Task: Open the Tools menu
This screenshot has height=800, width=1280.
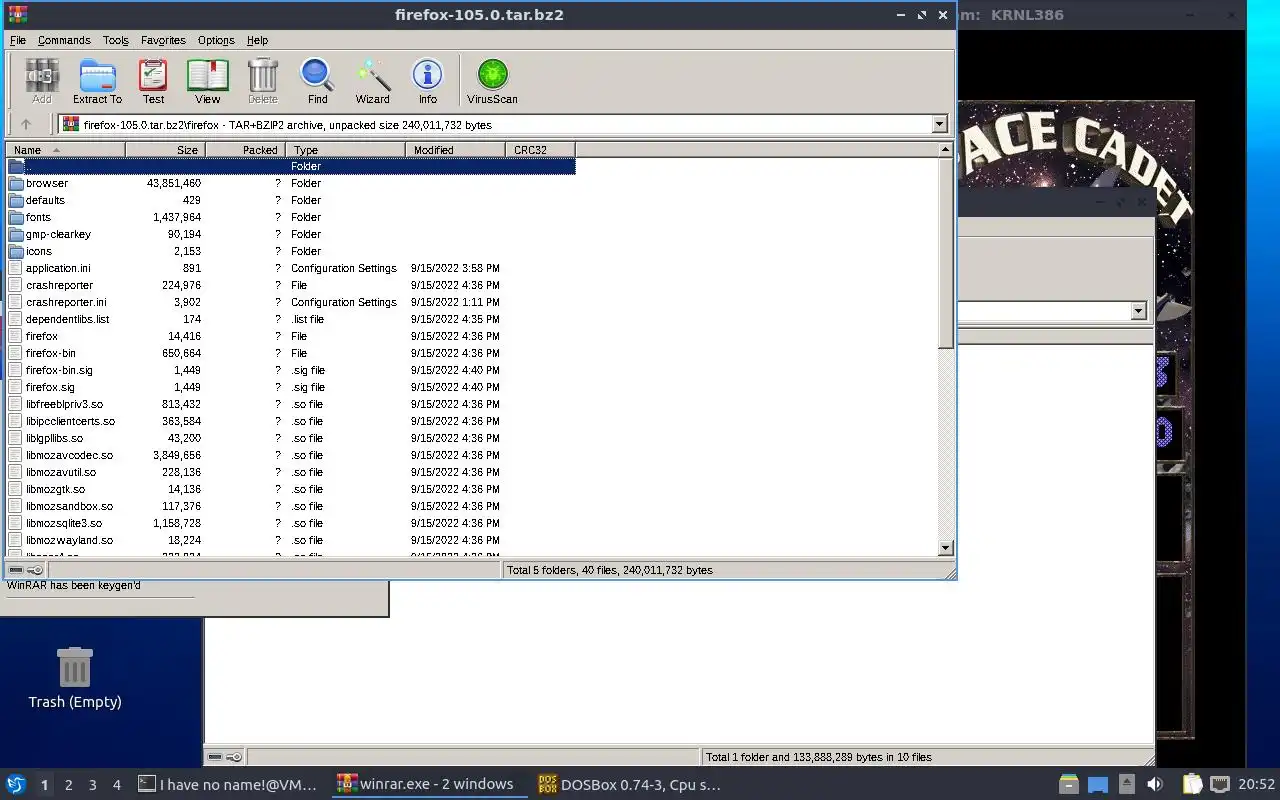Action: click(x=116, y=40)
